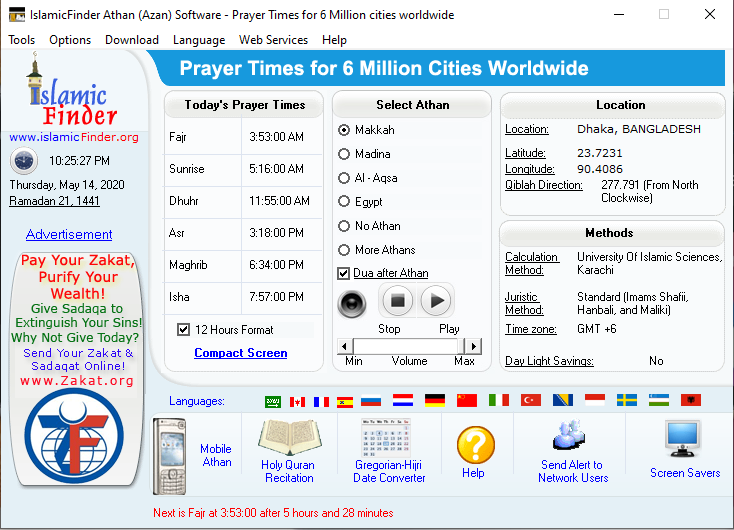
Task: Click the Fajr time 3:53:00 AM
Action: click(x=276, y=137)
